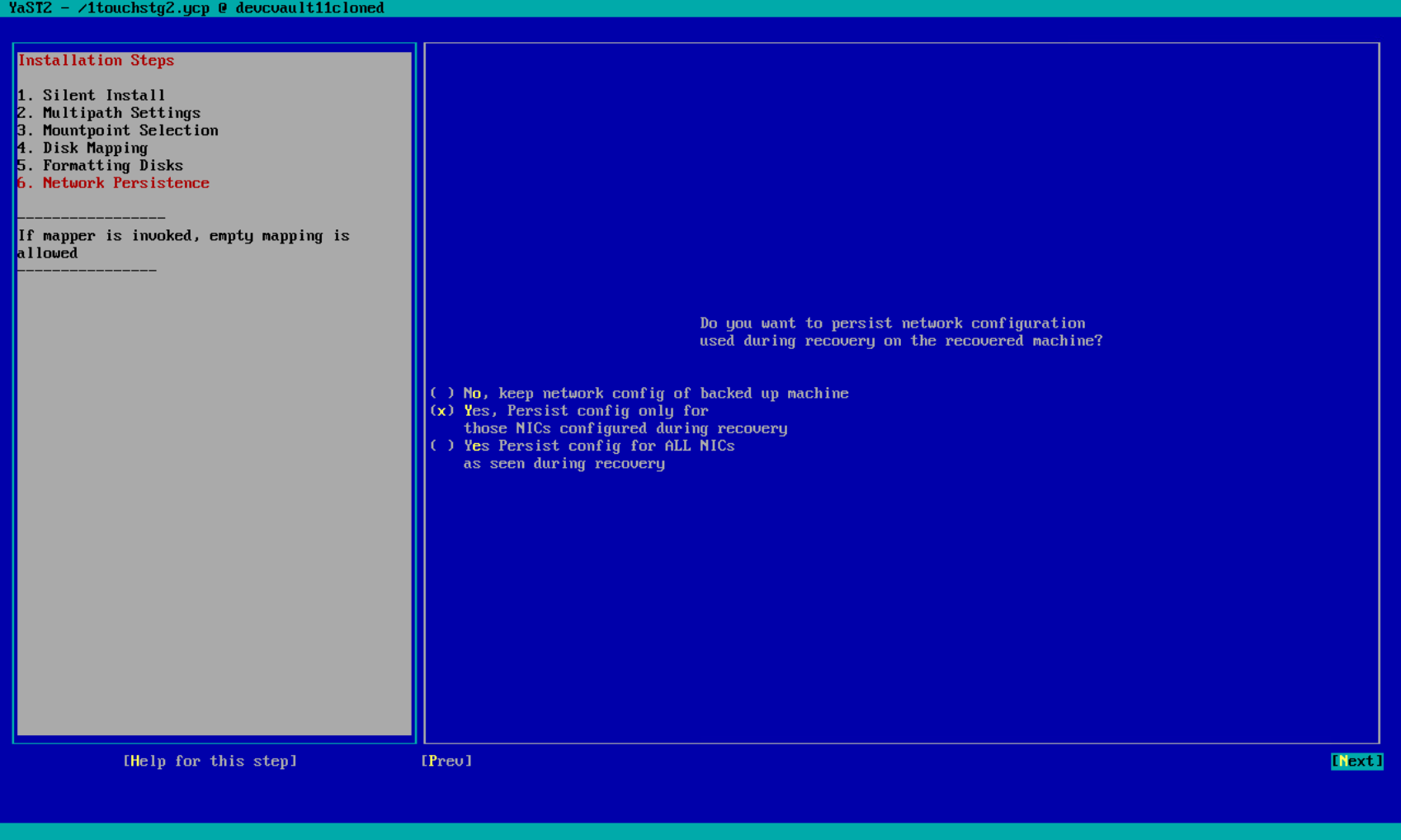Choose 'Yes Persist config for ALL NICs' option
The width and height of the screenshot is (1401, 840).
pos(583,446)
